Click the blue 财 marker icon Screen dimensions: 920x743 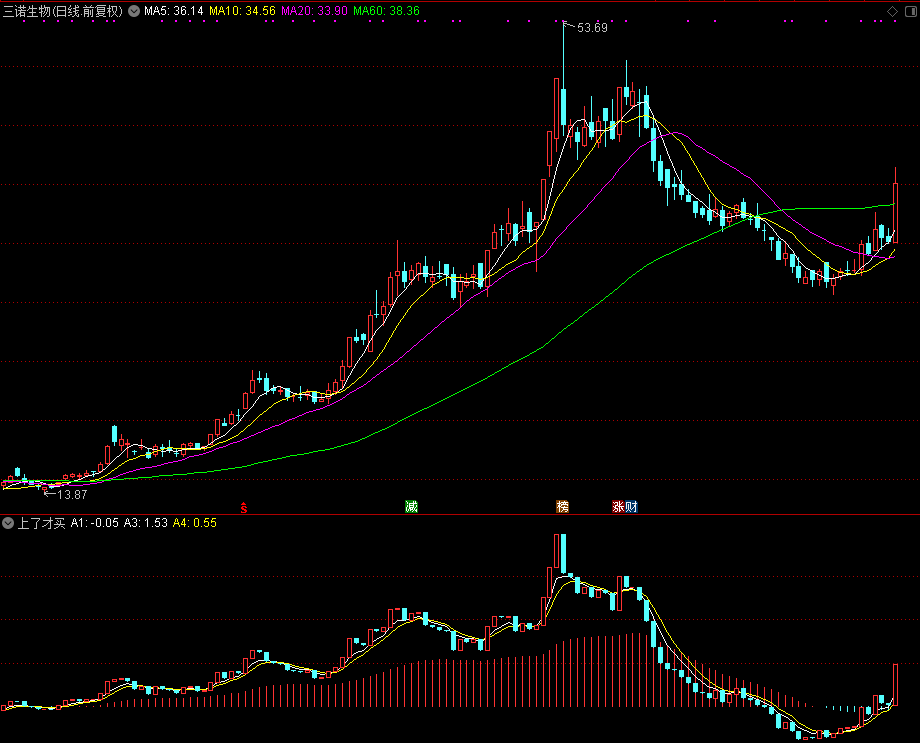(631, 506)
